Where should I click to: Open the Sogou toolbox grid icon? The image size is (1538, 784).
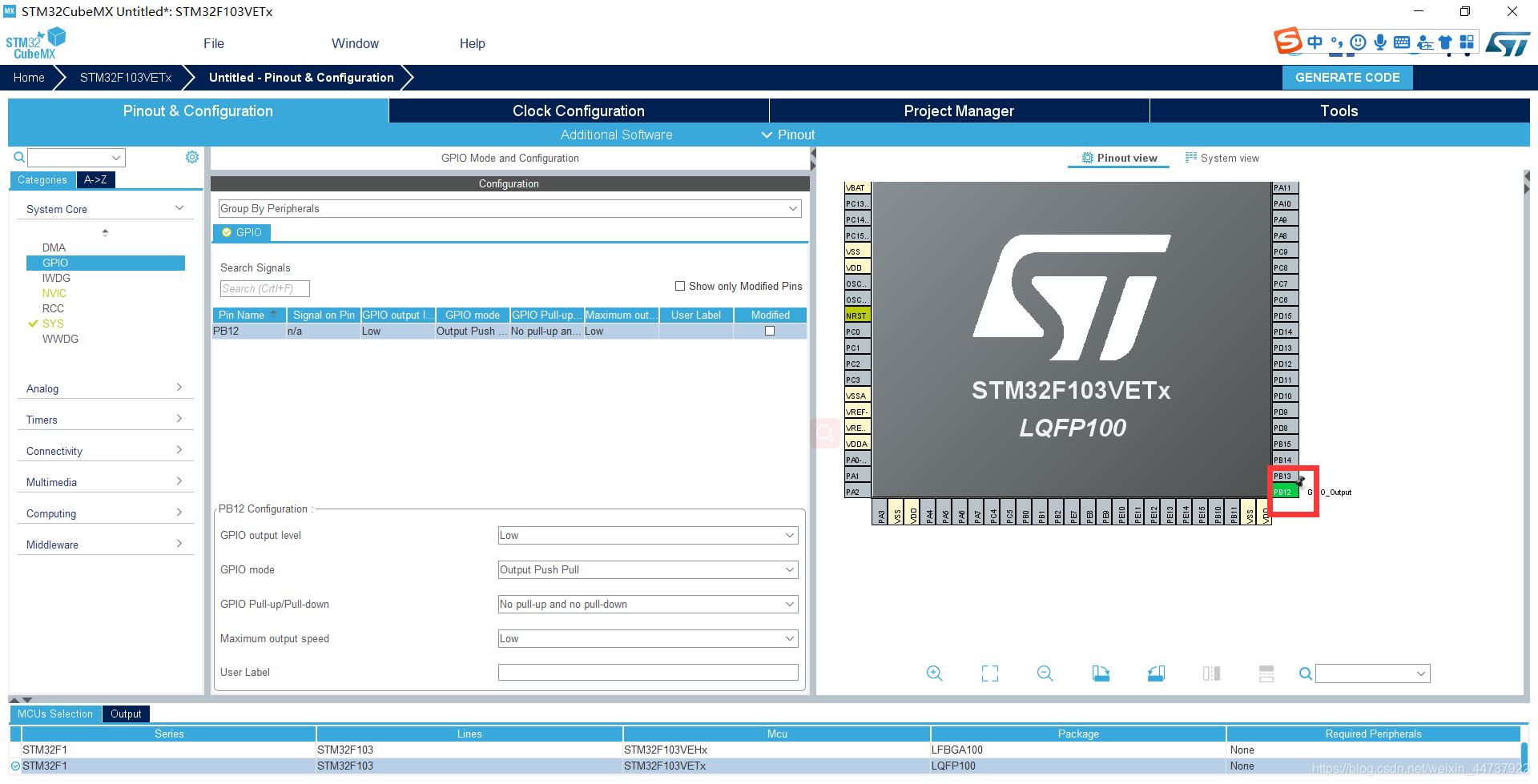pos(1467,42)
